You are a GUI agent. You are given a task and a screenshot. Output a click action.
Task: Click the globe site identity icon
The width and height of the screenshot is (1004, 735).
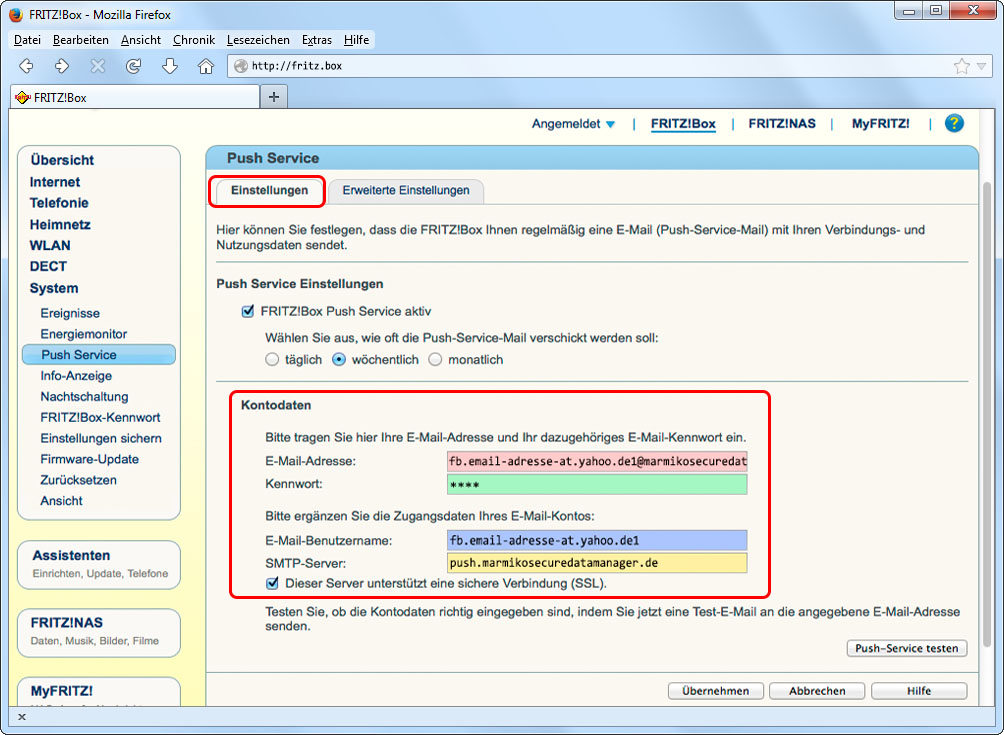(x=241, y=66)
